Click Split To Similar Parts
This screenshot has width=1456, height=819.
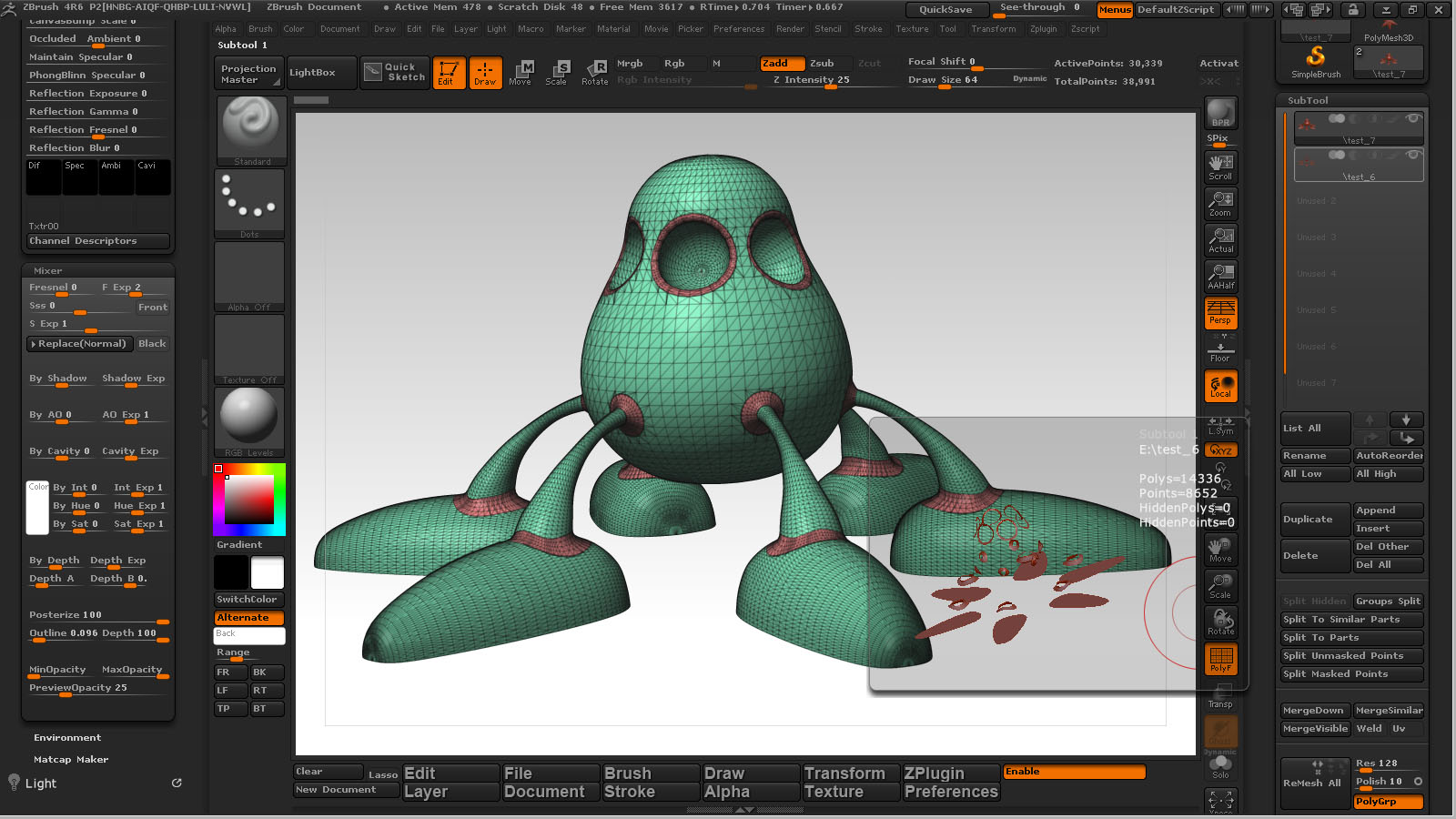pyautogui.click(x=1351, y=620)
